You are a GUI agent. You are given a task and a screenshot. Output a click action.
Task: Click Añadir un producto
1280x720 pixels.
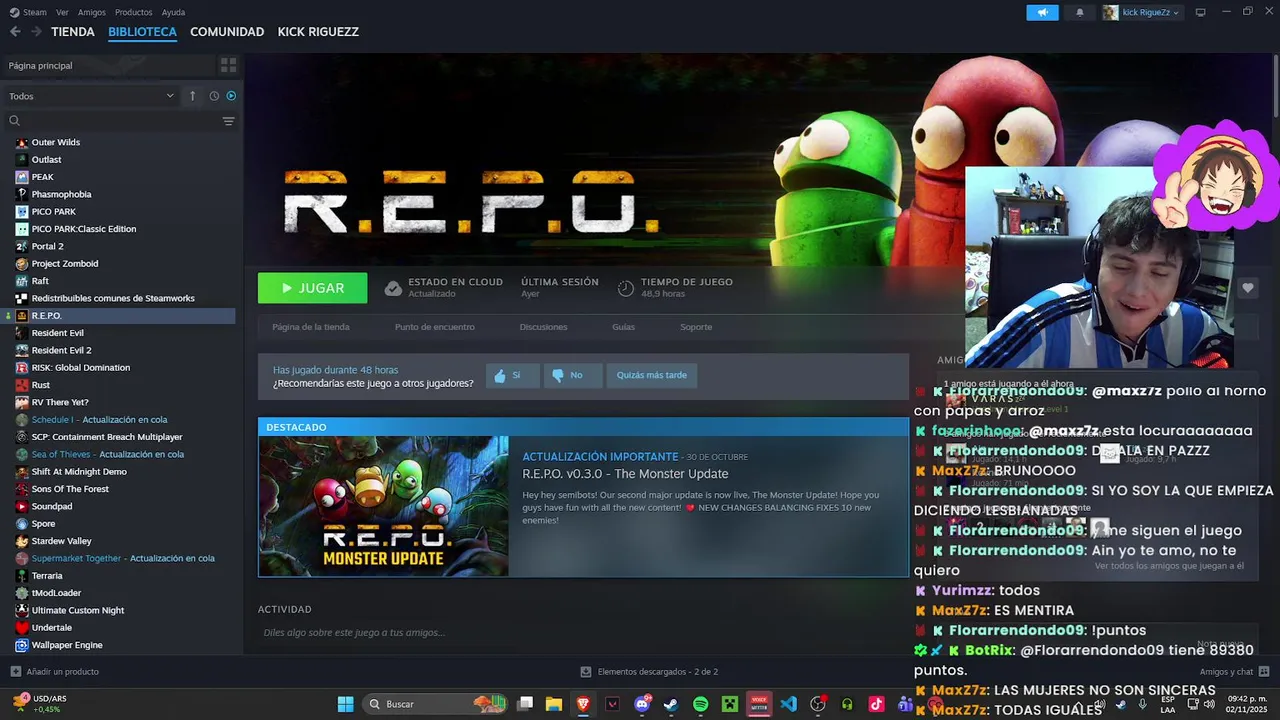(55, 672)
